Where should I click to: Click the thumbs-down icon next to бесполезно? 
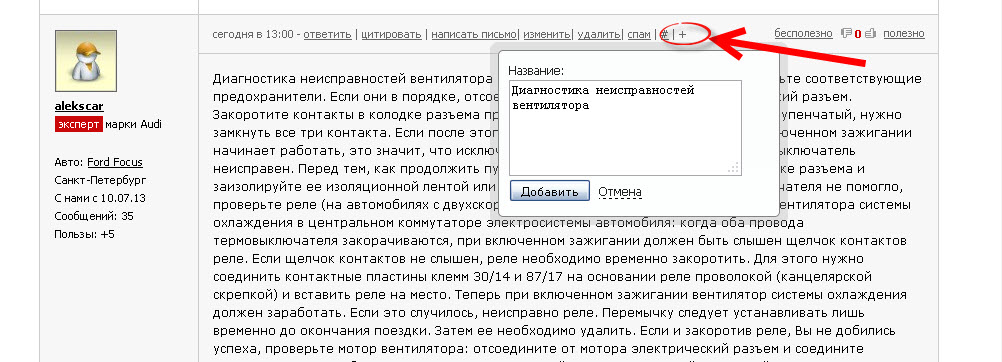pos(847,34)
